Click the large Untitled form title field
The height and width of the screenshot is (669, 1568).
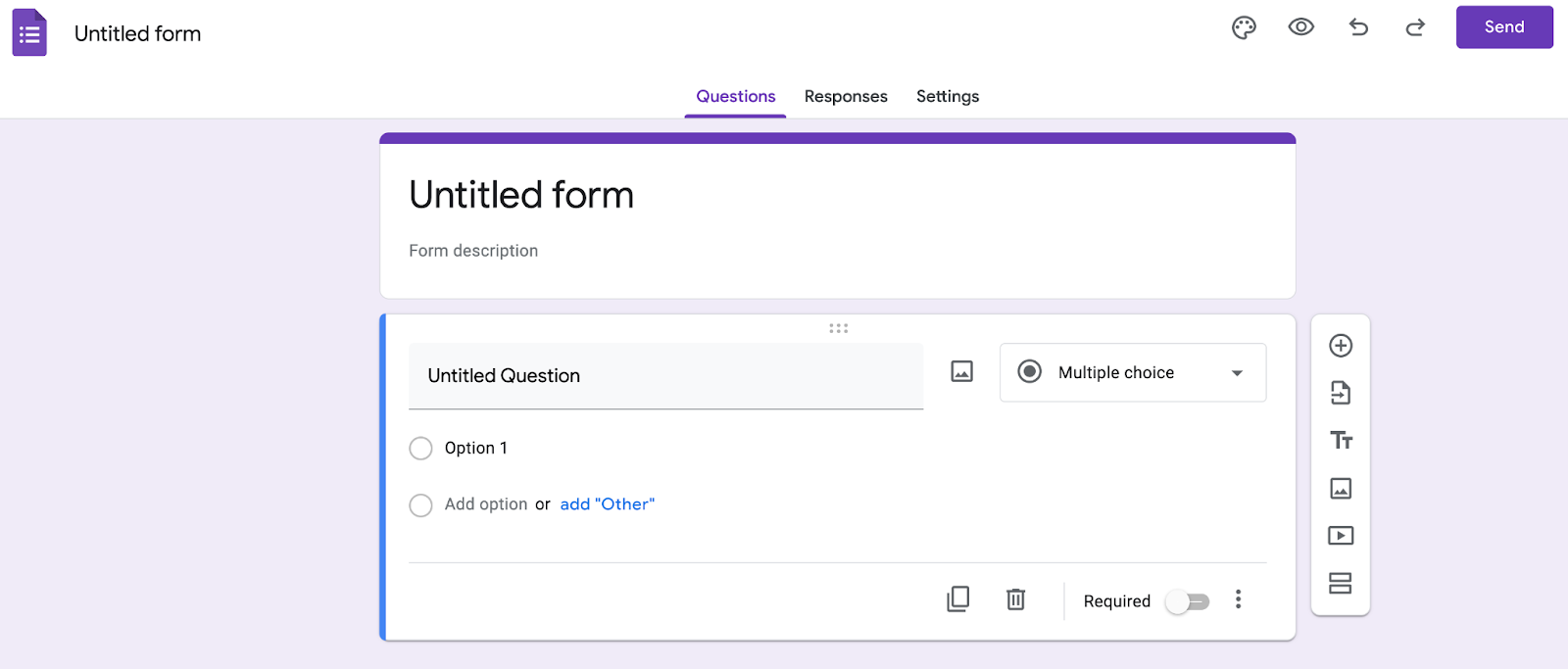click(x=521, y=195)
